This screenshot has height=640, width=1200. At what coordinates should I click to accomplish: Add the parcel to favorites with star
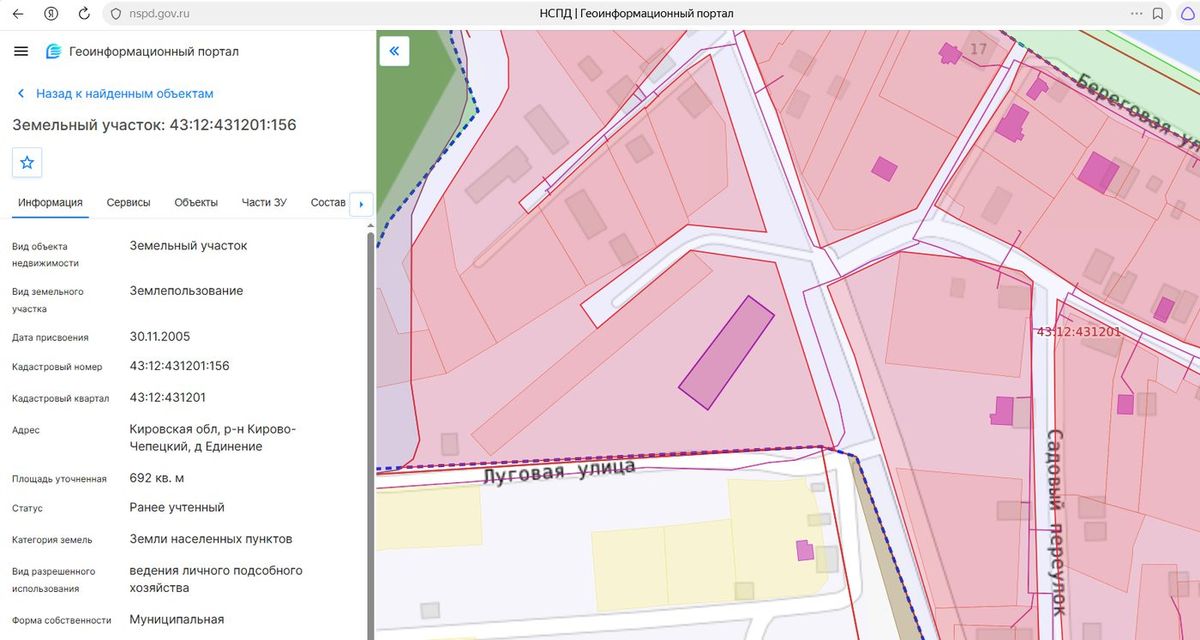[27, 162]
